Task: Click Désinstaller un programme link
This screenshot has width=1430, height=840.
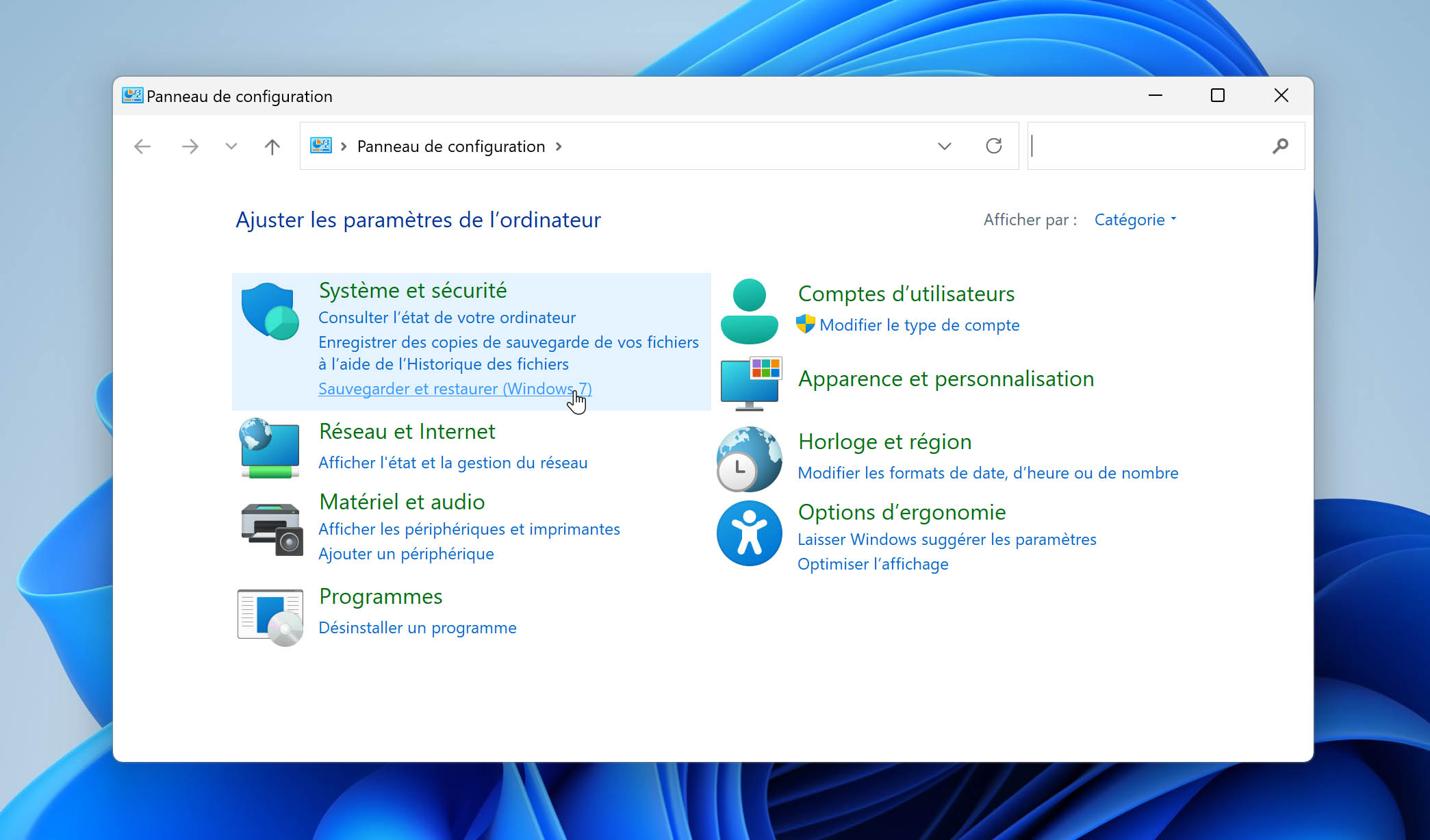Action: tap(418, 628)
